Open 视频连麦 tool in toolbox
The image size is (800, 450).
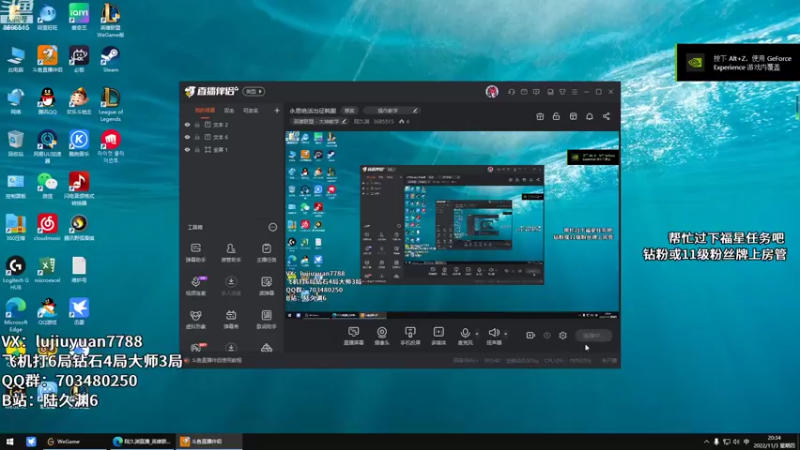195,286
